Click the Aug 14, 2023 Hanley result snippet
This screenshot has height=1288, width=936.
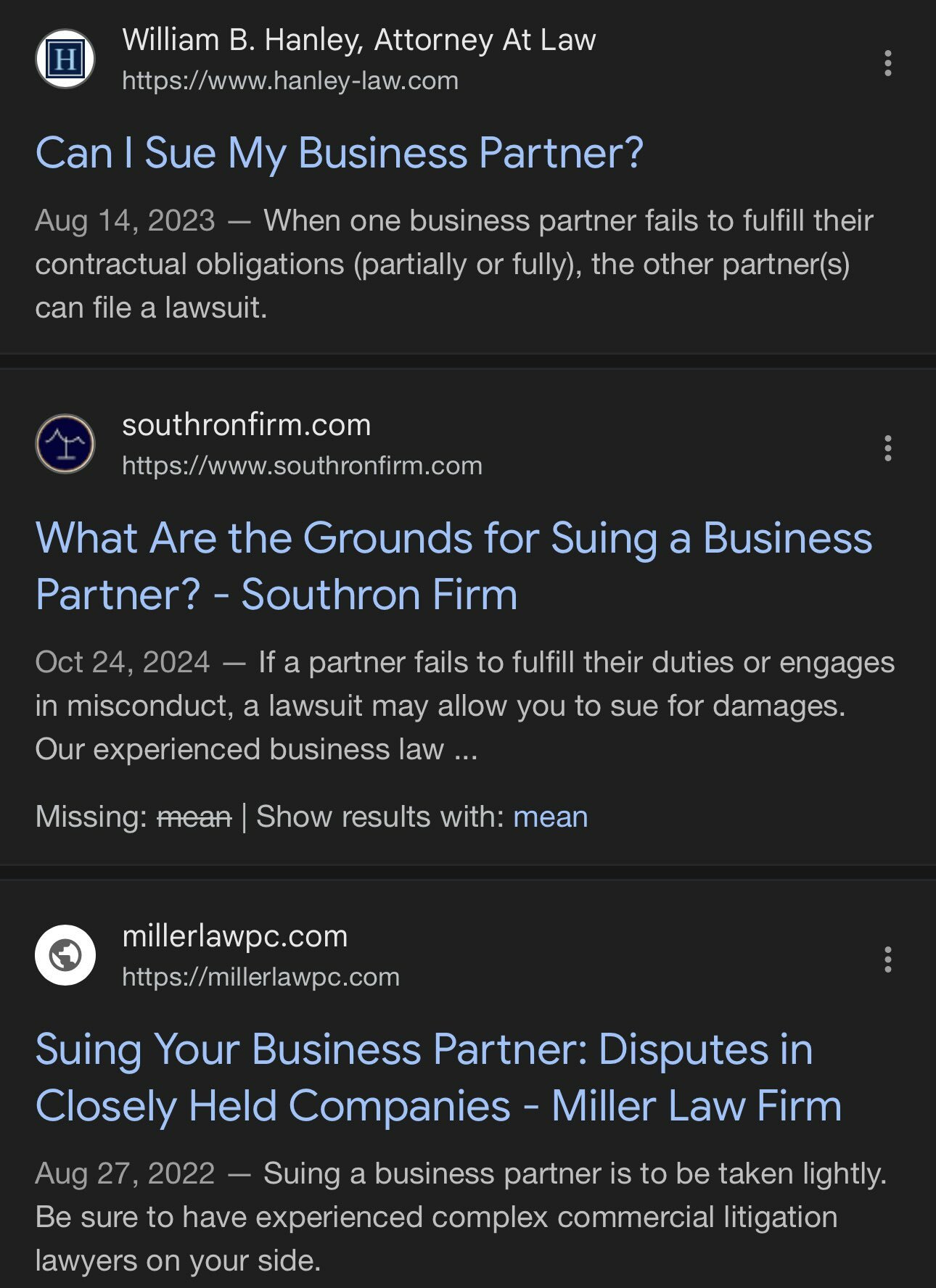[x=454, y=264]
